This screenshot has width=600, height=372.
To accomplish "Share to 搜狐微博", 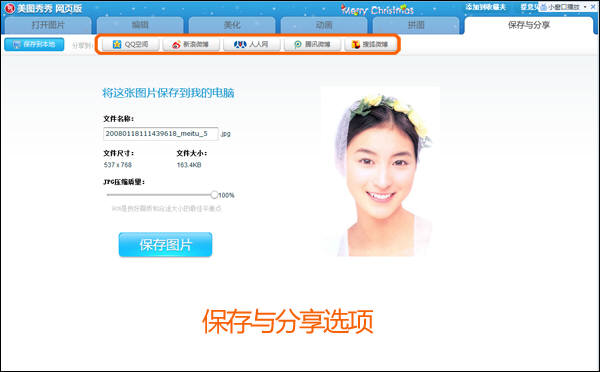I will 370,44.
